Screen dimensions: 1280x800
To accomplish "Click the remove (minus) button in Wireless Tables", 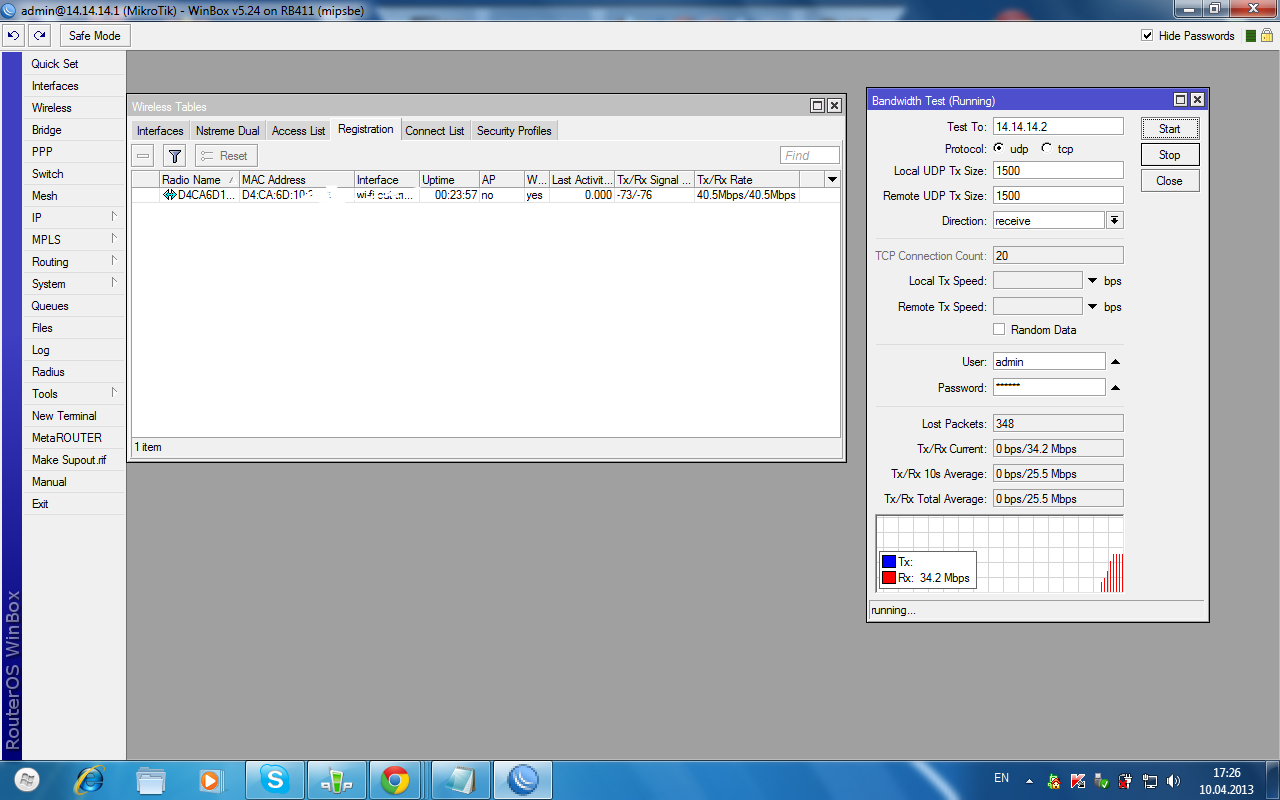I will point(144,156).
